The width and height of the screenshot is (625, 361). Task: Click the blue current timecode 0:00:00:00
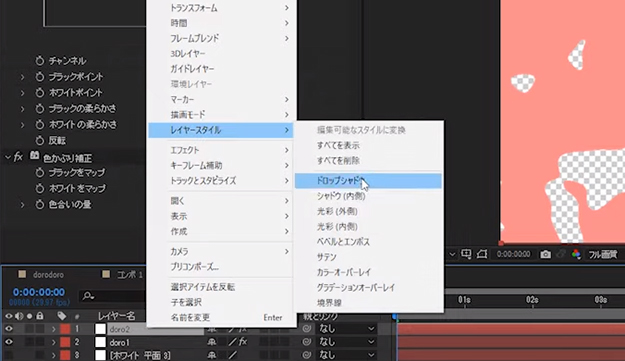point(39,292)
